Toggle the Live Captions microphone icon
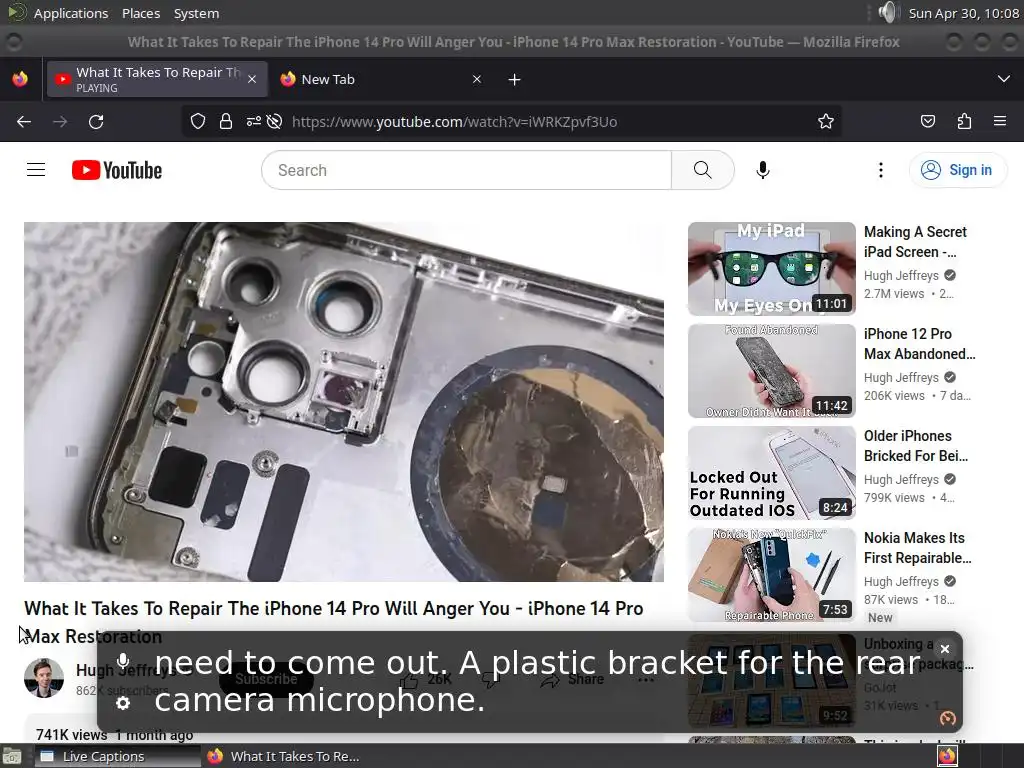Viewport: 1024px width, 768px height. 123,660
